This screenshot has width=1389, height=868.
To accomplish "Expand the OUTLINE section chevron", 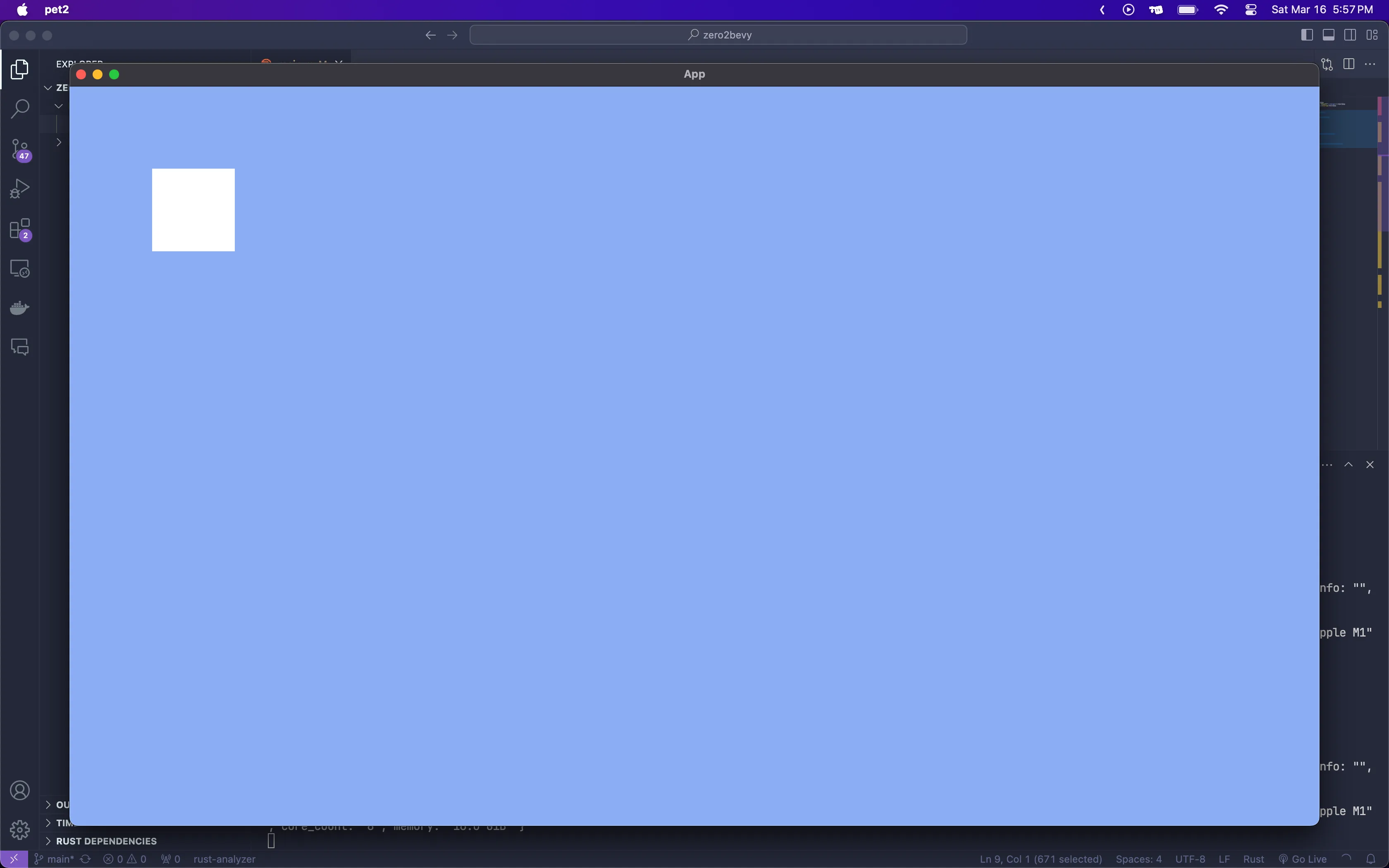I will pos(48,804).
